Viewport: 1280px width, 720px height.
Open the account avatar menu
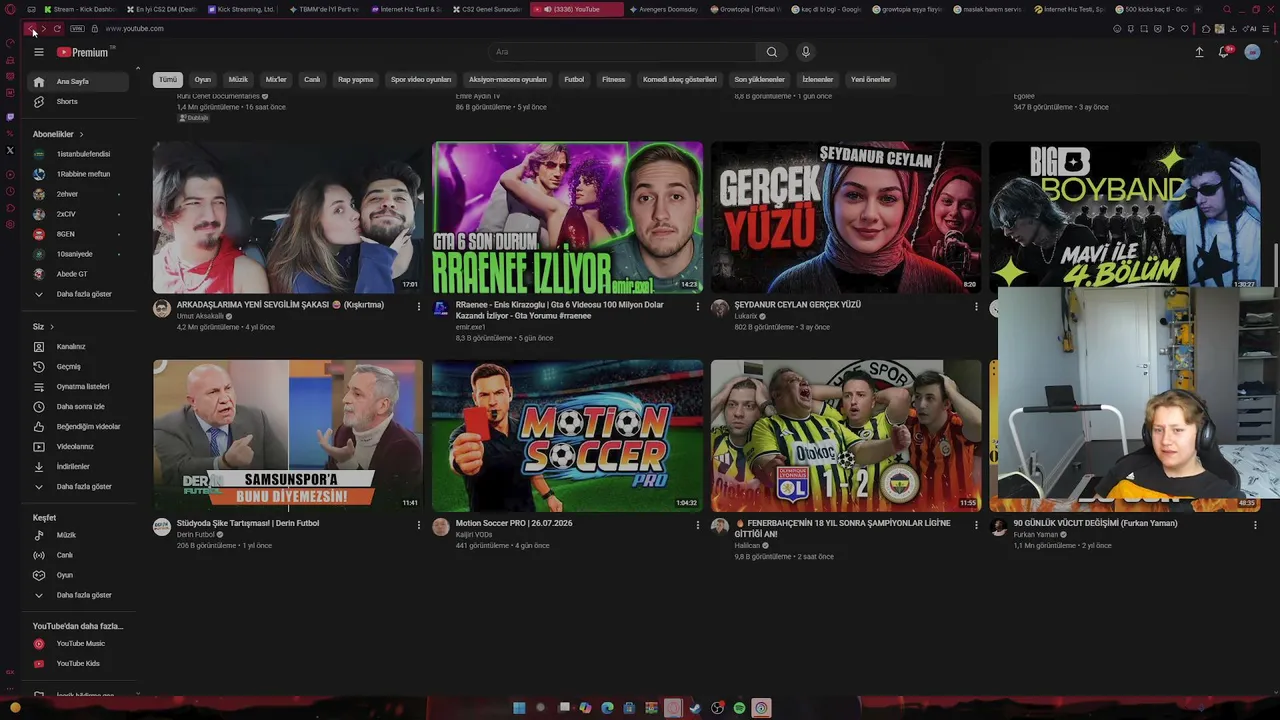1252,52
